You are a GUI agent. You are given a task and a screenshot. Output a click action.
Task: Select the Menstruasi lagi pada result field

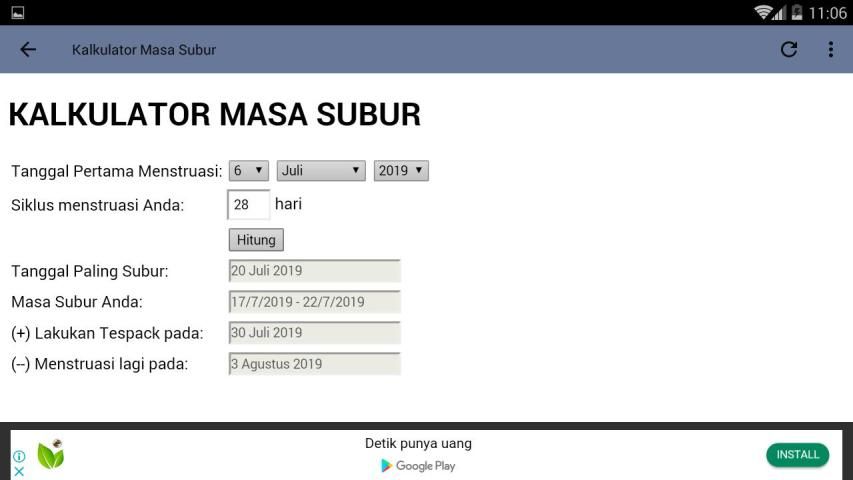point(314,364)
